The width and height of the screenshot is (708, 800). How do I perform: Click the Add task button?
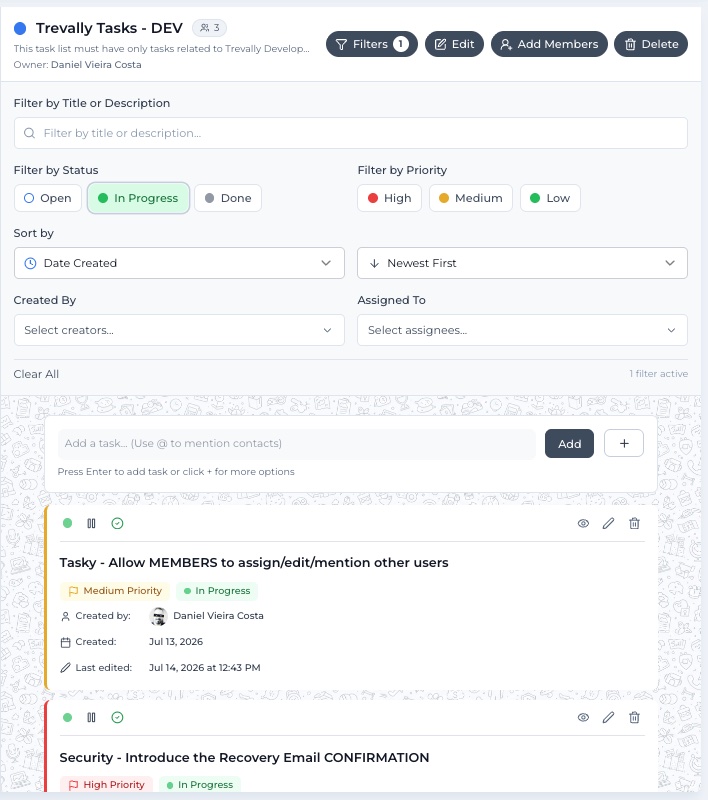[569, 444]
